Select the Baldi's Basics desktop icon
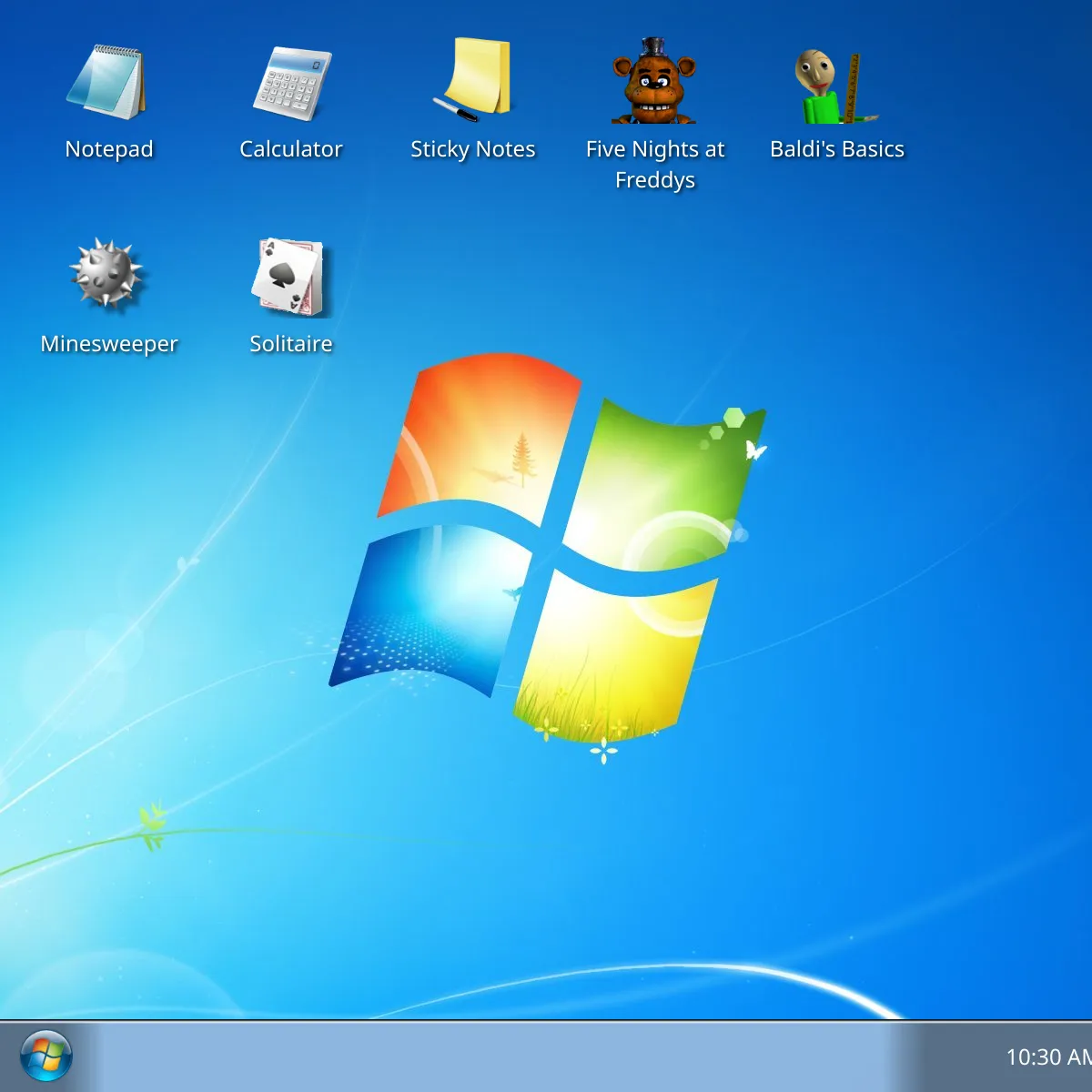This screenshot has height=1092, width=1092. point(837,86)
